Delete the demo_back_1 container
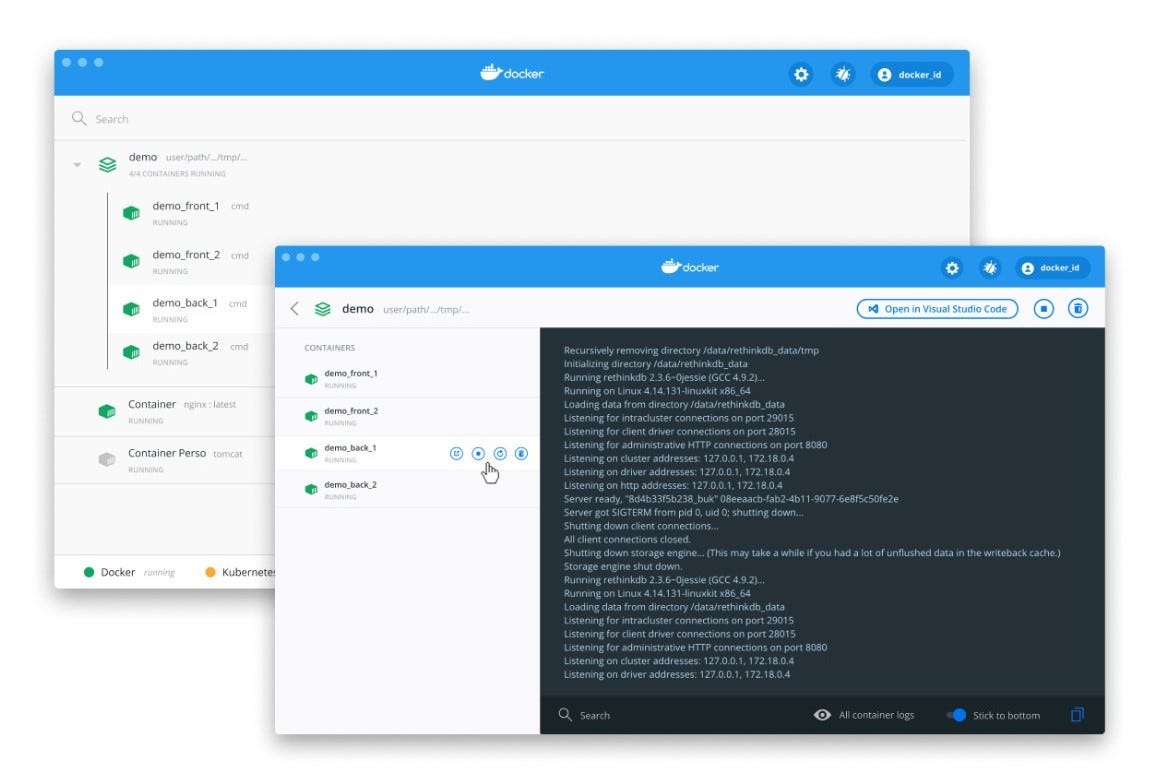The height and width of the screenshot is (781, 1159). pyautogui.click(x=521, y=452)
